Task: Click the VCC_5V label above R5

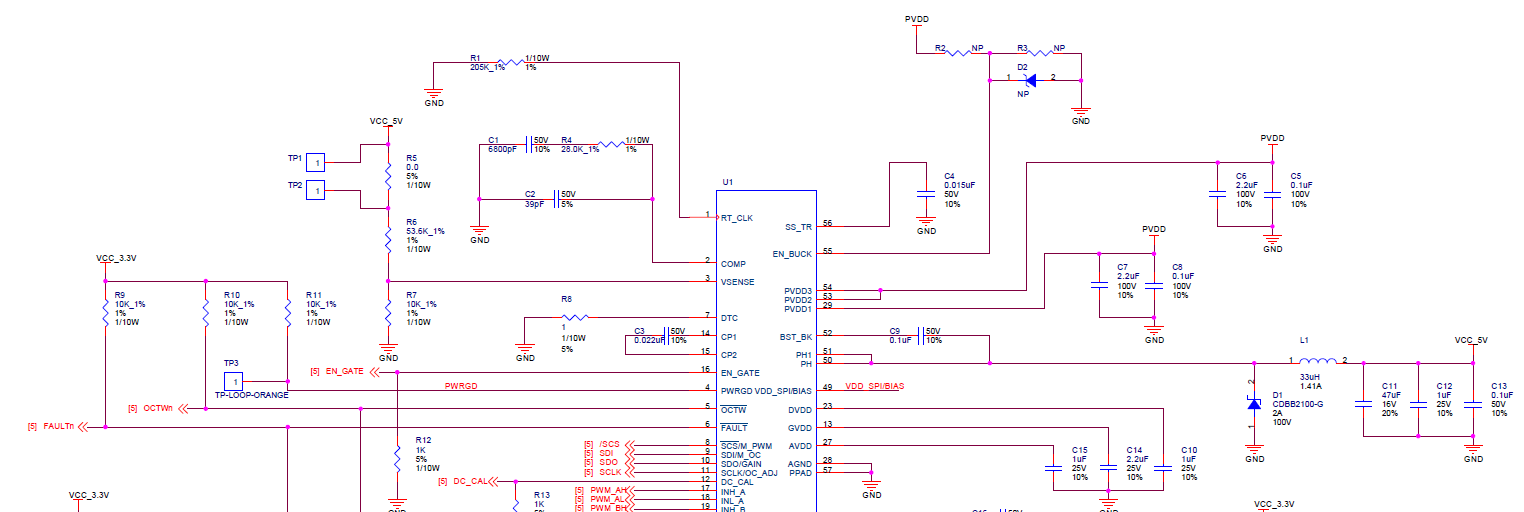Action: pos(386,121)
